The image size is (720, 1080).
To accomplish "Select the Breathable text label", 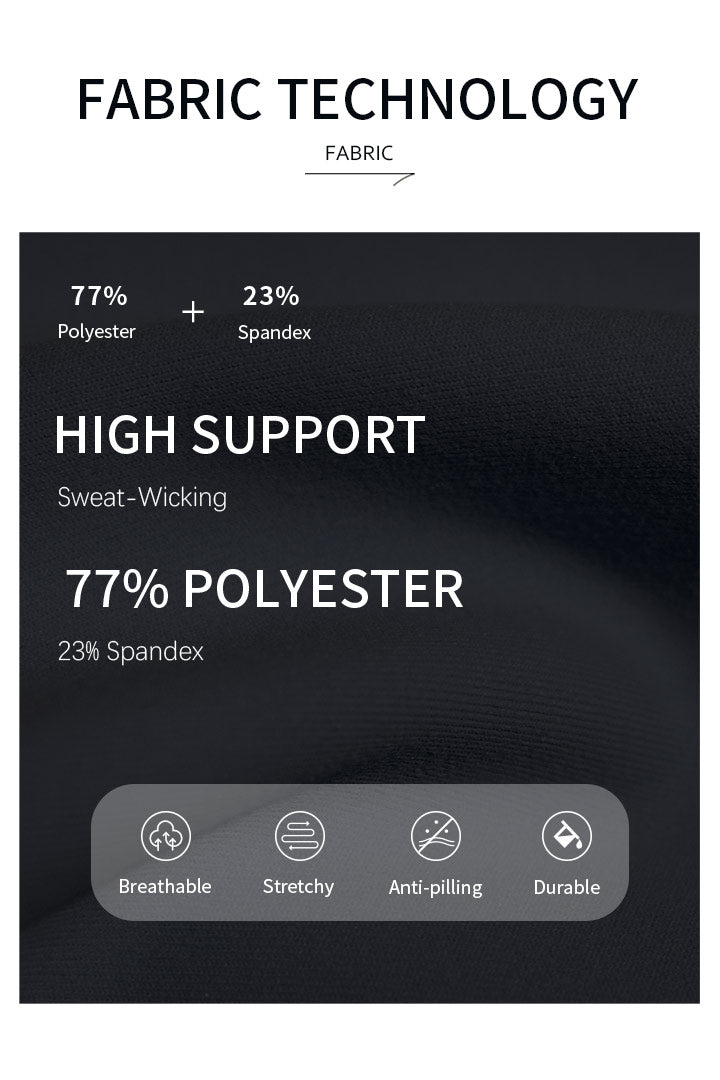I will coord(165,887).
